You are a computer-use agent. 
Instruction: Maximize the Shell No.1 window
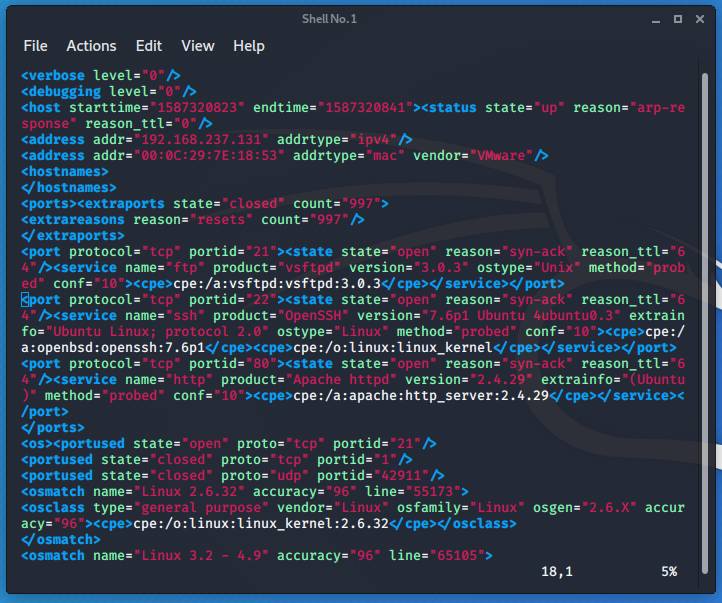tap(678, 19)
